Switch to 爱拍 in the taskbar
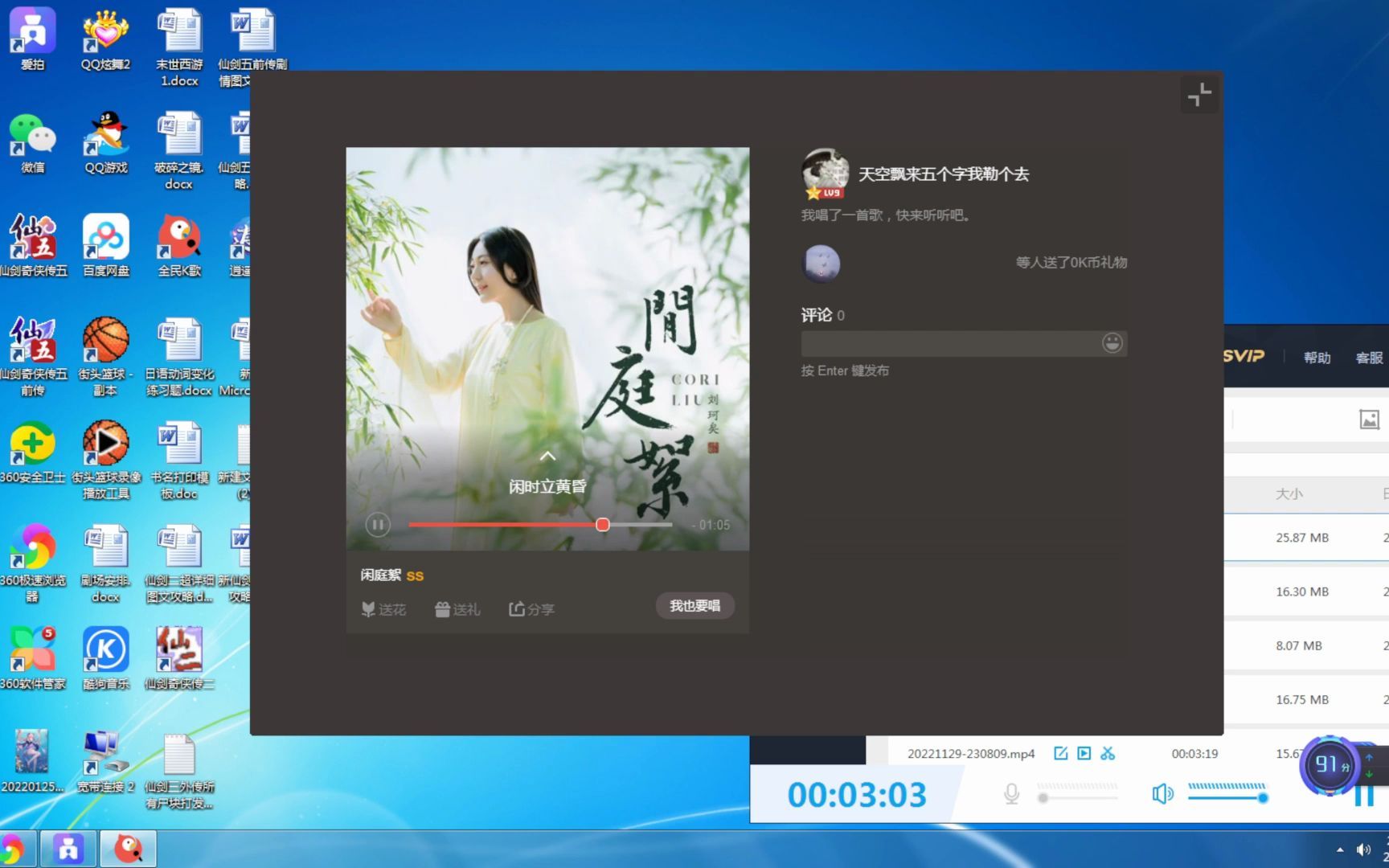The image size is (1389, 868). click(68, 849)
